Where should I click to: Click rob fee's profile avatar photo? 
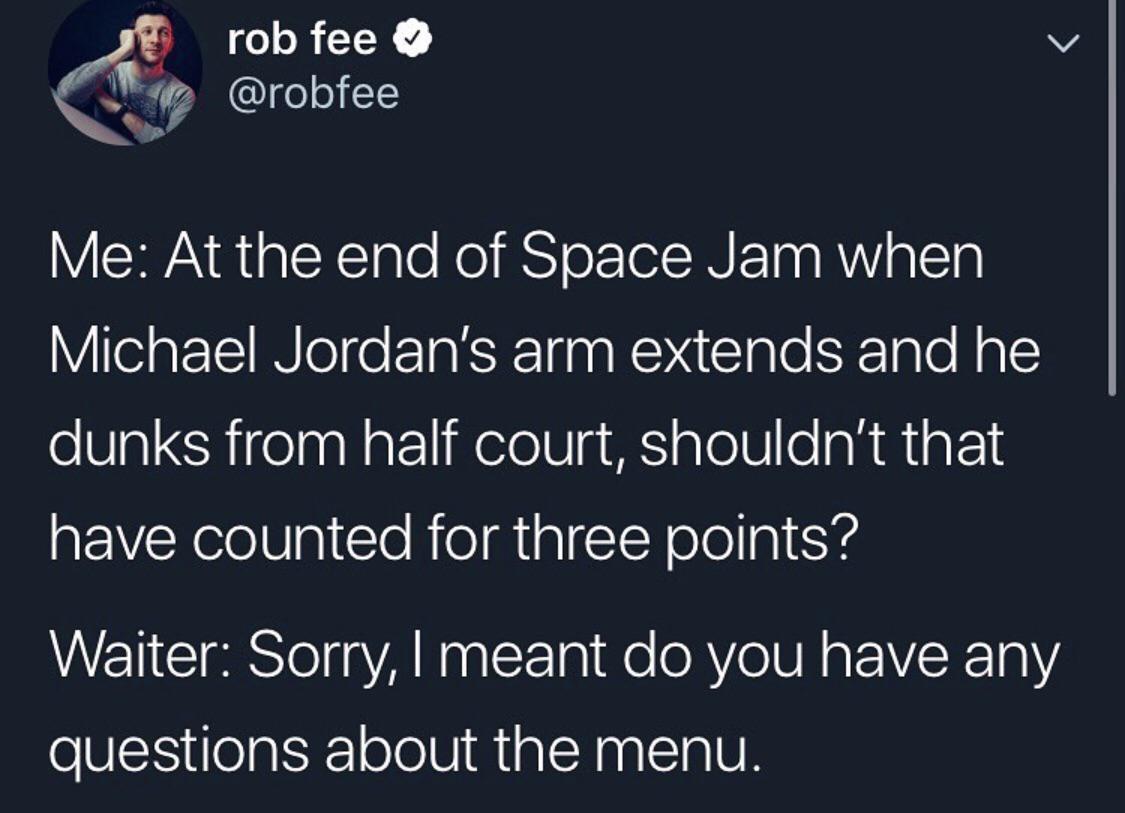tap(124, 72)
